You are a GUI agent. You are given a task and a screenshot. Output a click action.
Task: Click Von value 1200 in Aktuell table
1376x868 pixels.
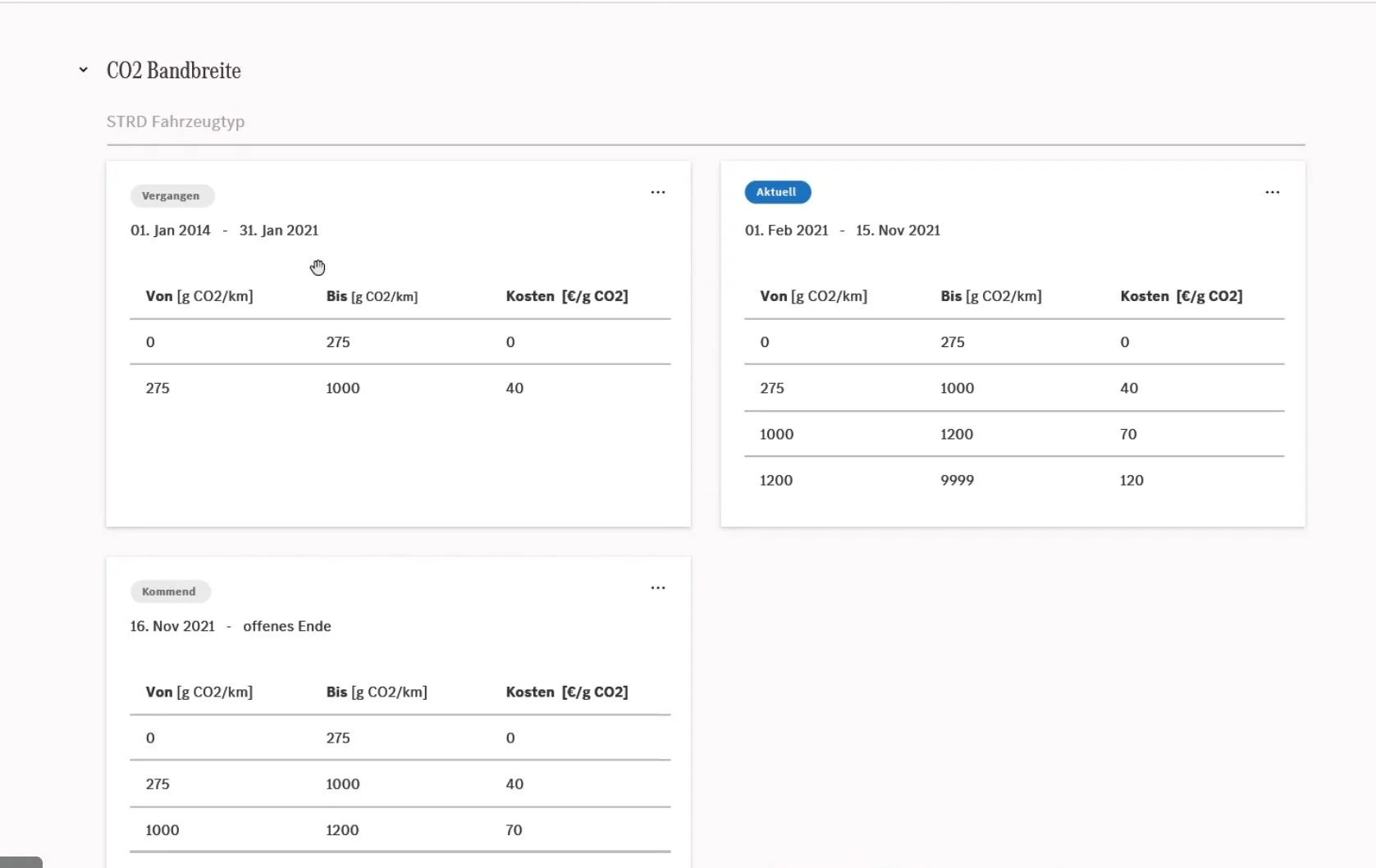(776, 481)
